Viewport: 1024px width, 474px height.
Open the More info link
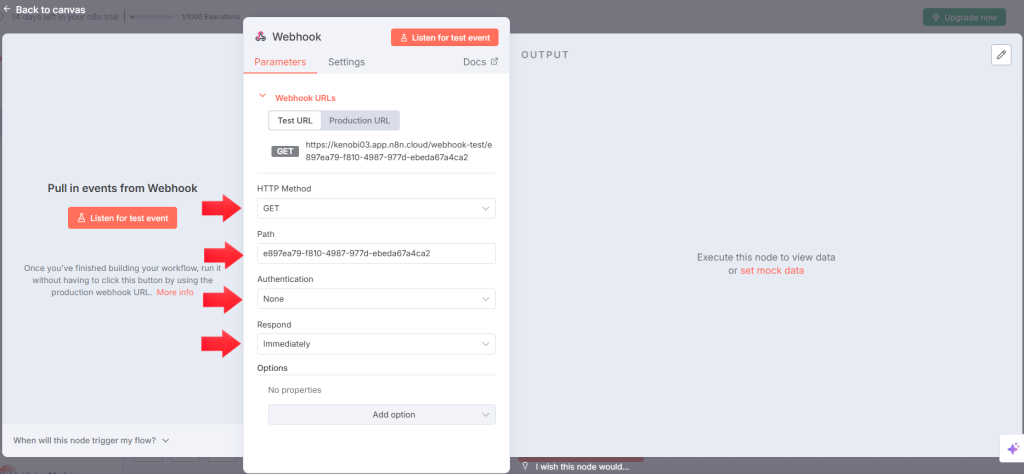[175, 292]
